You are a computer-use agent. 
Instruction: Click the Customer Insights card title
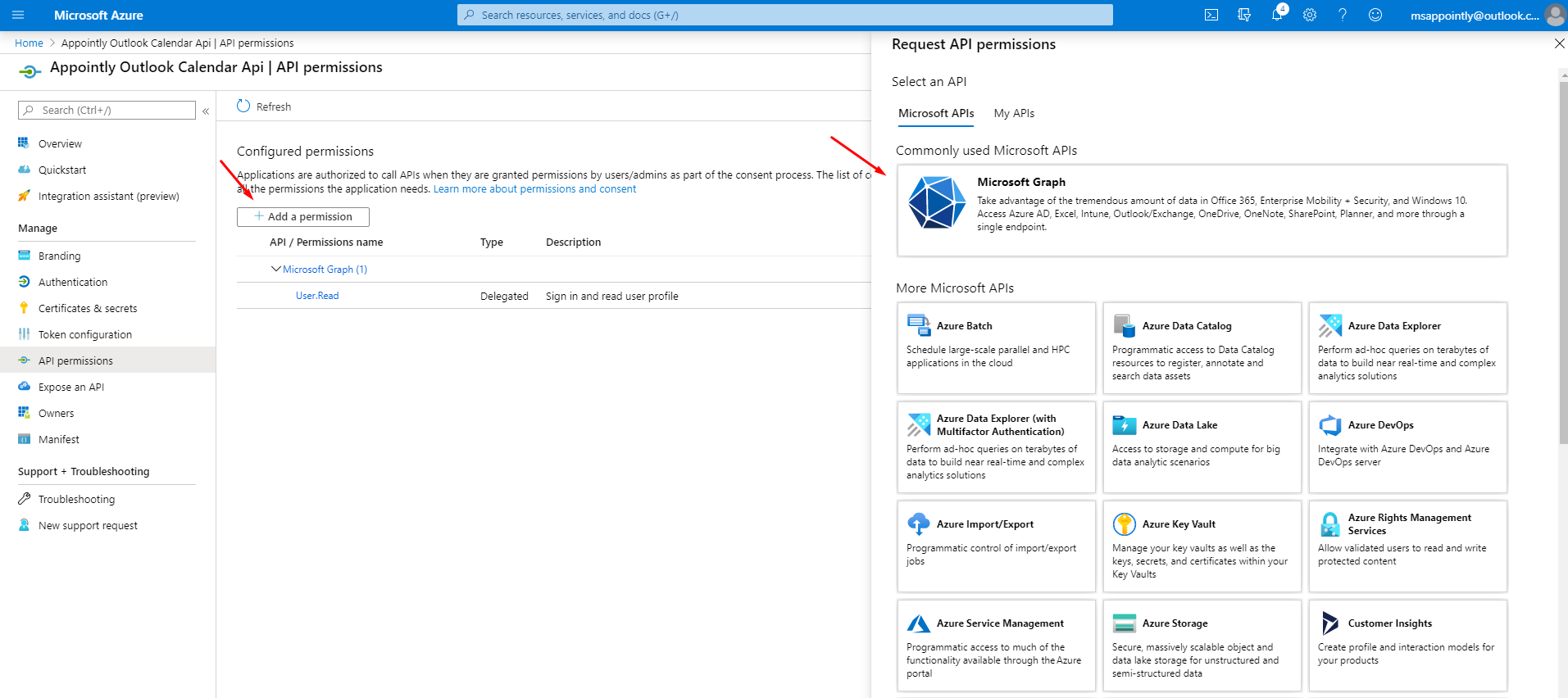(x=1390, y=623)
